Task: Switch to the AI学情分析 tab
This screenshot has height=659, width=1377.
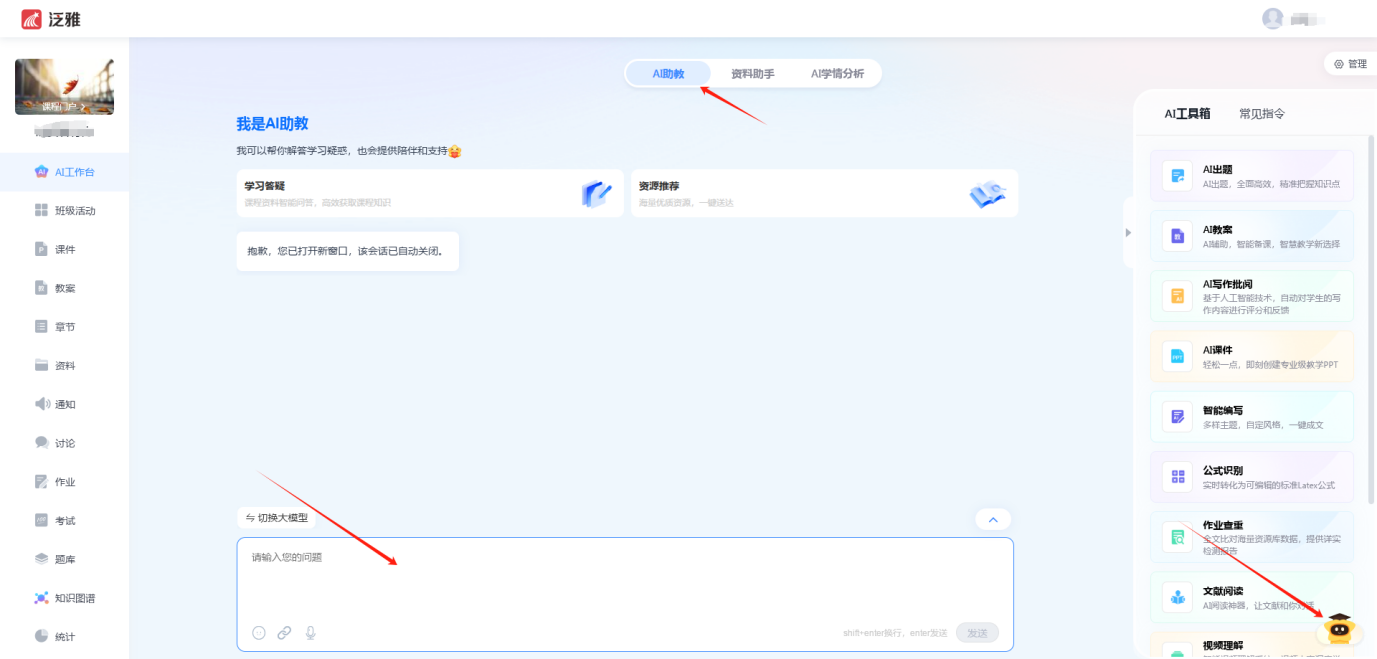Action: 837,74
